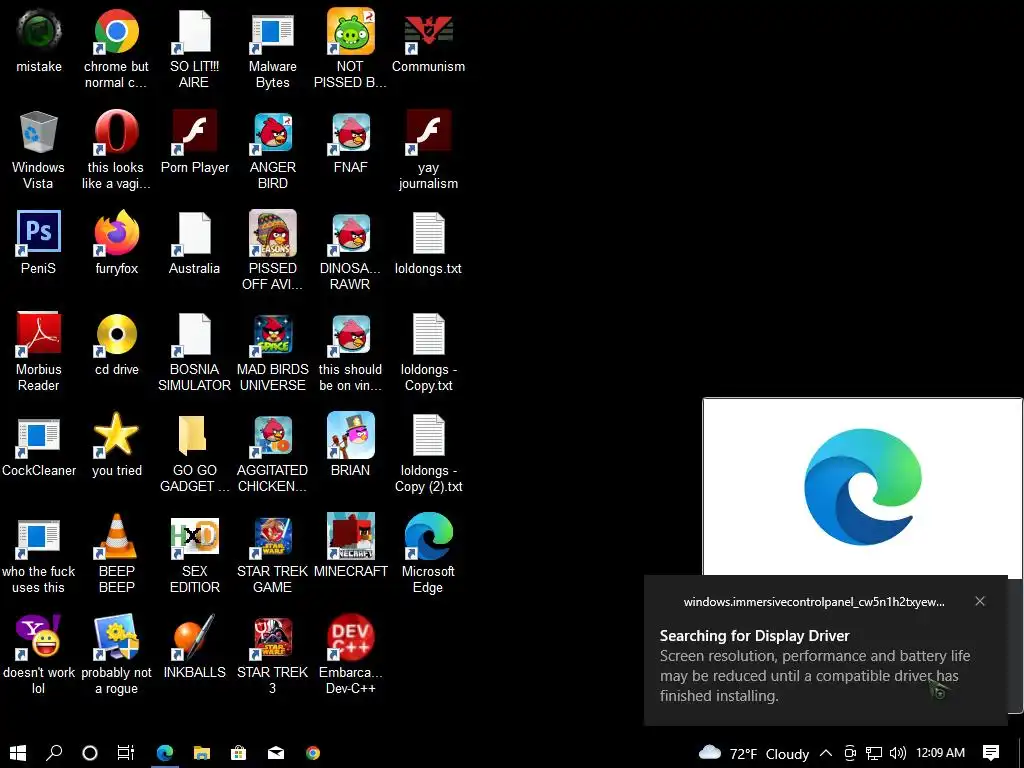Image resolution: width=1024 pixels, height=768 pixels.
Task: Open the 'yay journalism' Flash shortcut
Action: [x=428, y=150]
